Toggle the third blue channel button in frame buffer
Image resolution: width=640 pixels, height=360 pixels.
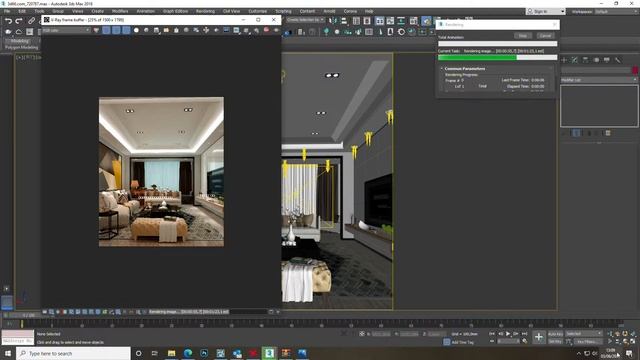coord(126,30)
